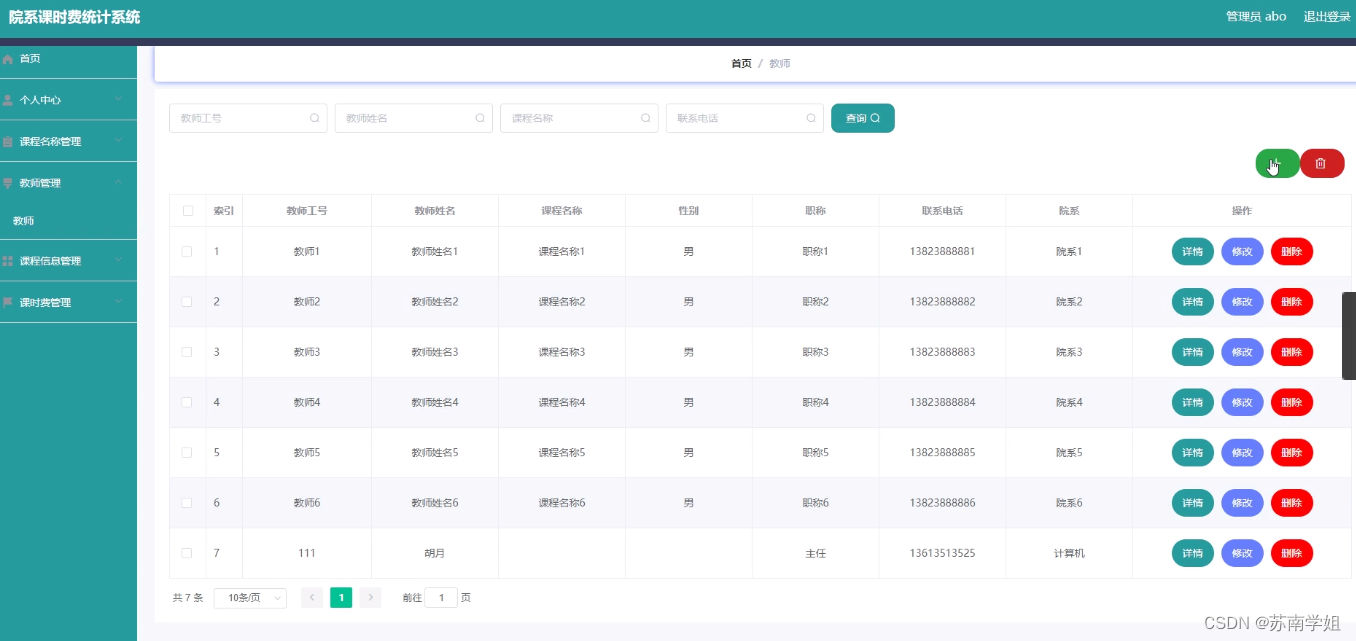Viewport: 1356px width, 641px height.
Task: Click the search magnifier inside 联系电话 field
Action: pos(810,117)
